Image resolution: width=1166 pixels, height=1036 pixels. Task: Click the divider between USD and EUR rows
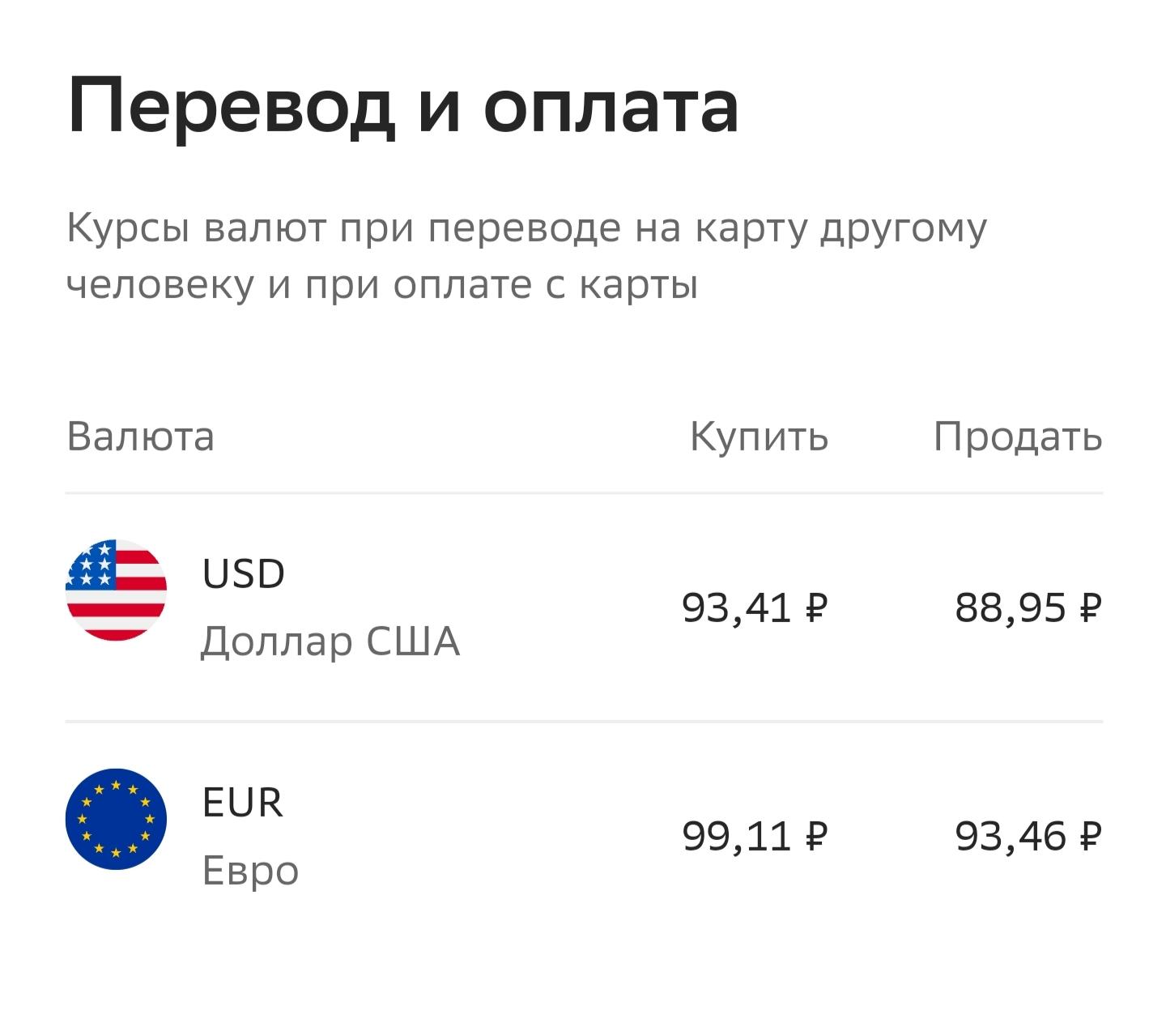click(583, 721)
